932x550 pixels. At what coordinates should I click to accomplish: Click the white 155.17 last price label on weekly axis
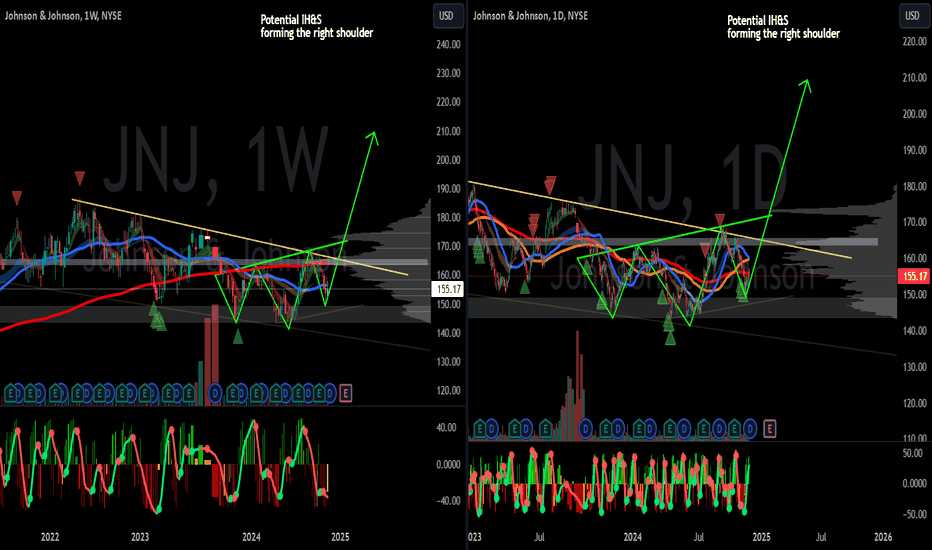pyautogui.click(x=449, y=289)
